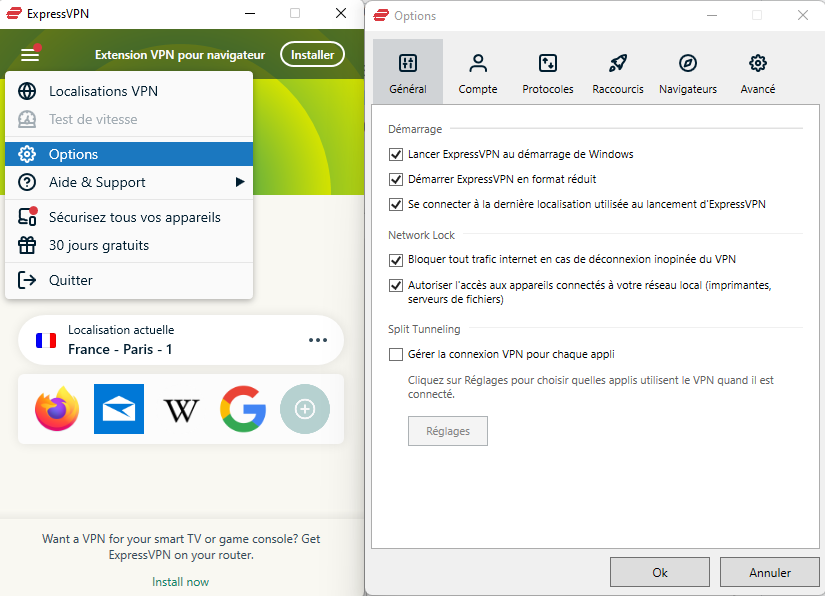Toggle Autoriser l'accès aux appareils réseau local
825x596 pixels.
click(396, 286)
